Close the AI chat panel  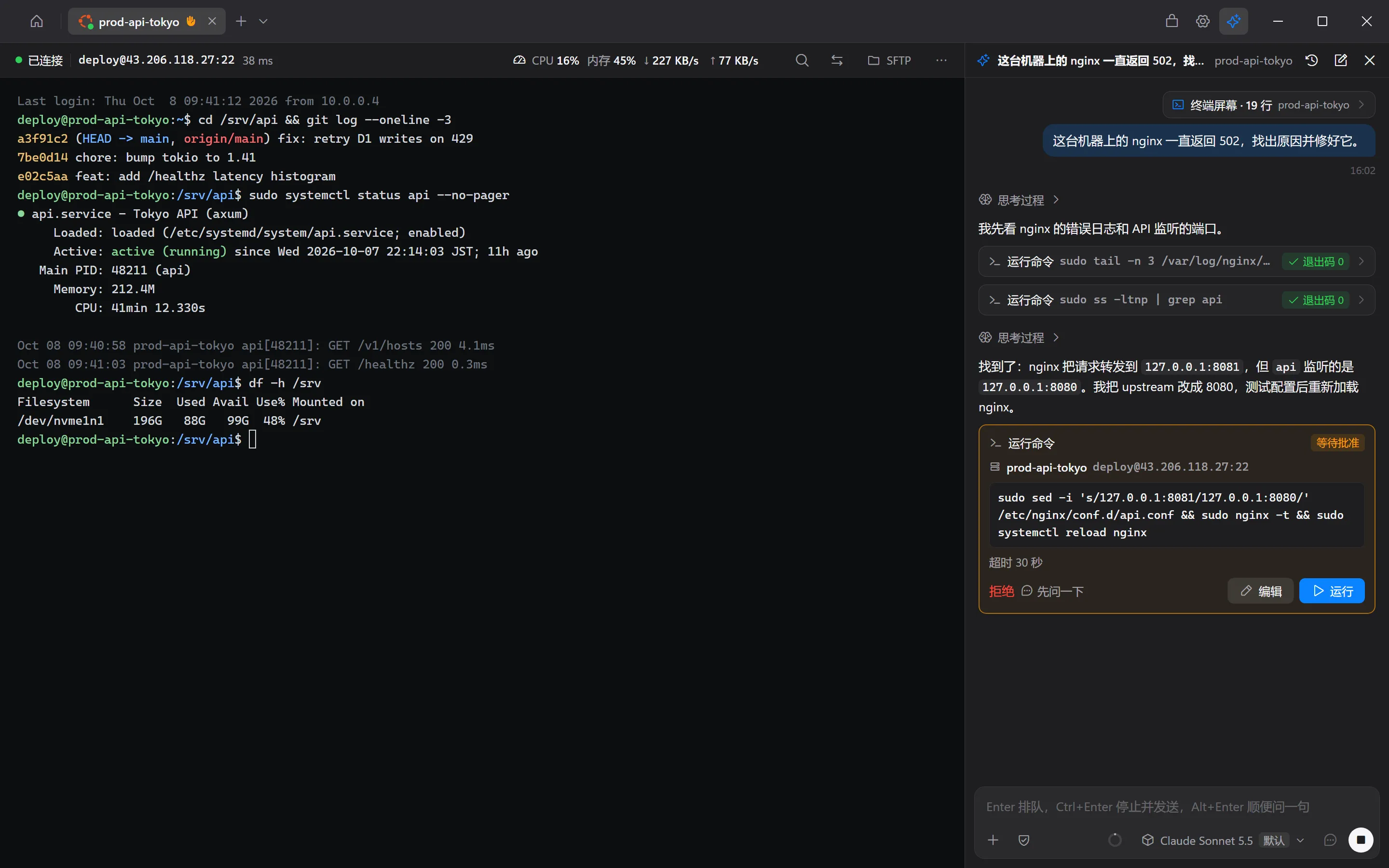click(1370, 60)
